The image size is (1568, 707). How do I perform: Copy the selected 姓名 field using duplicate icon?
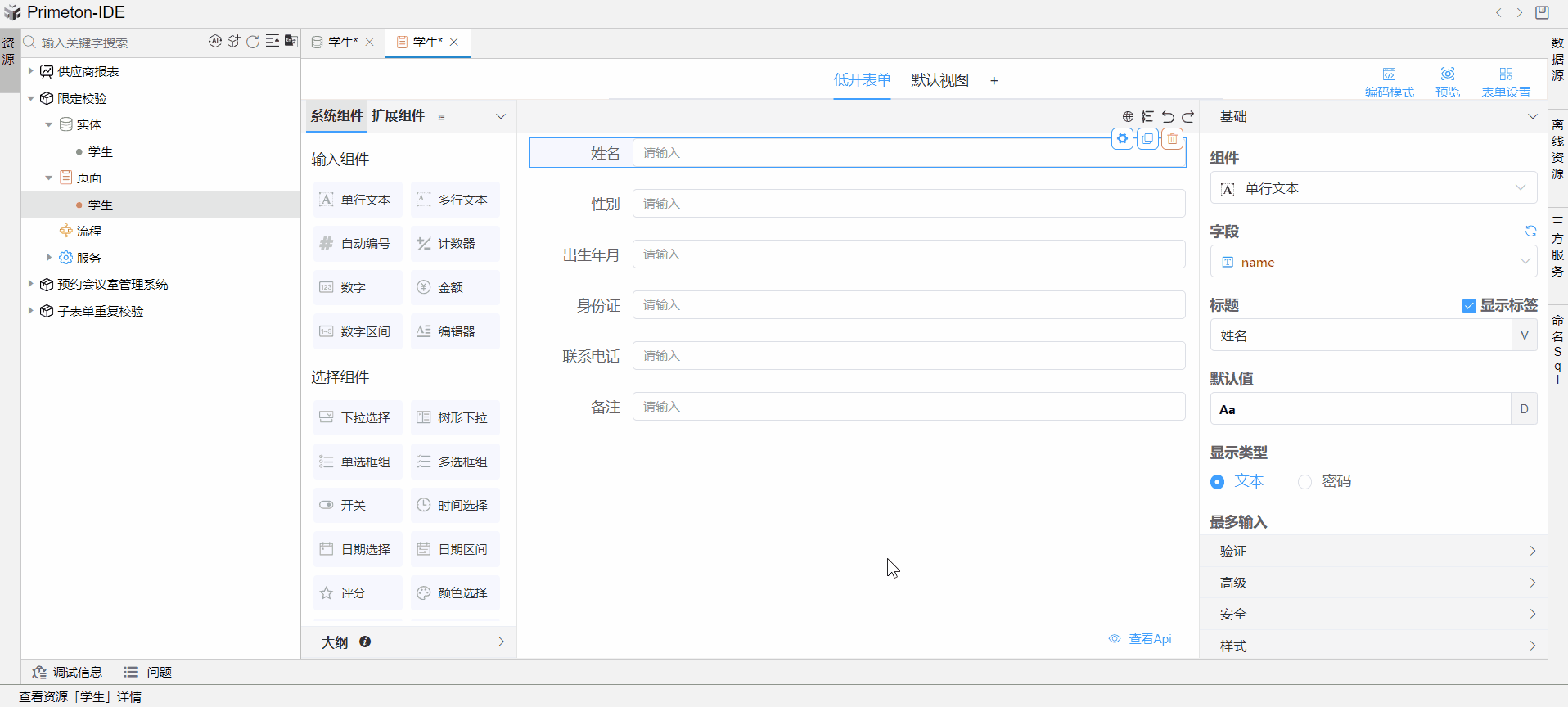tap(1147, 139)
